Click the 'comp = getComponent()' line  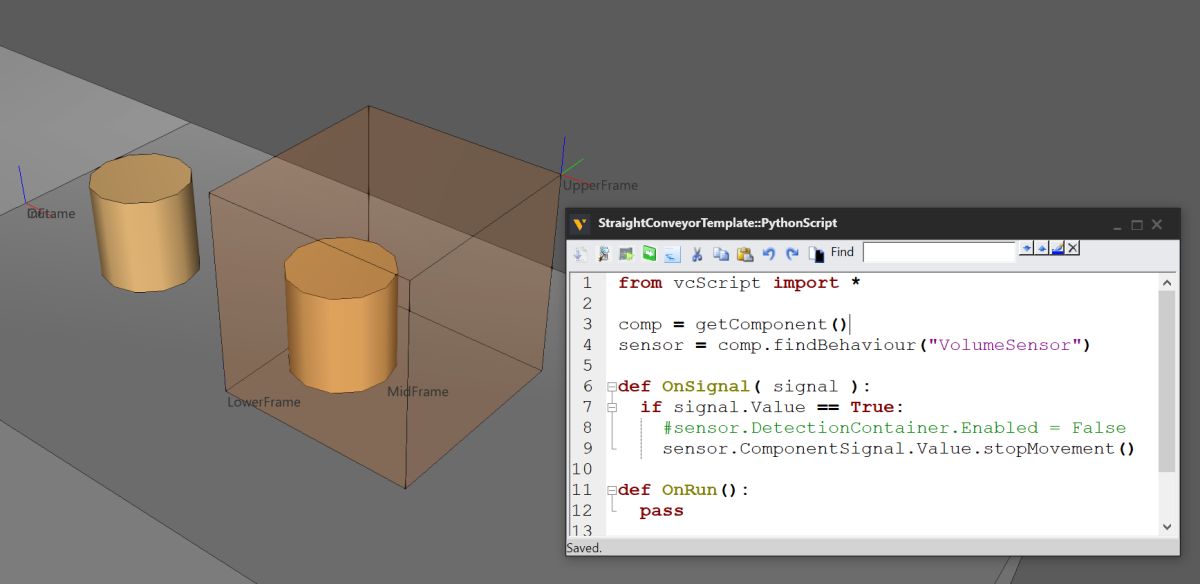733,324
